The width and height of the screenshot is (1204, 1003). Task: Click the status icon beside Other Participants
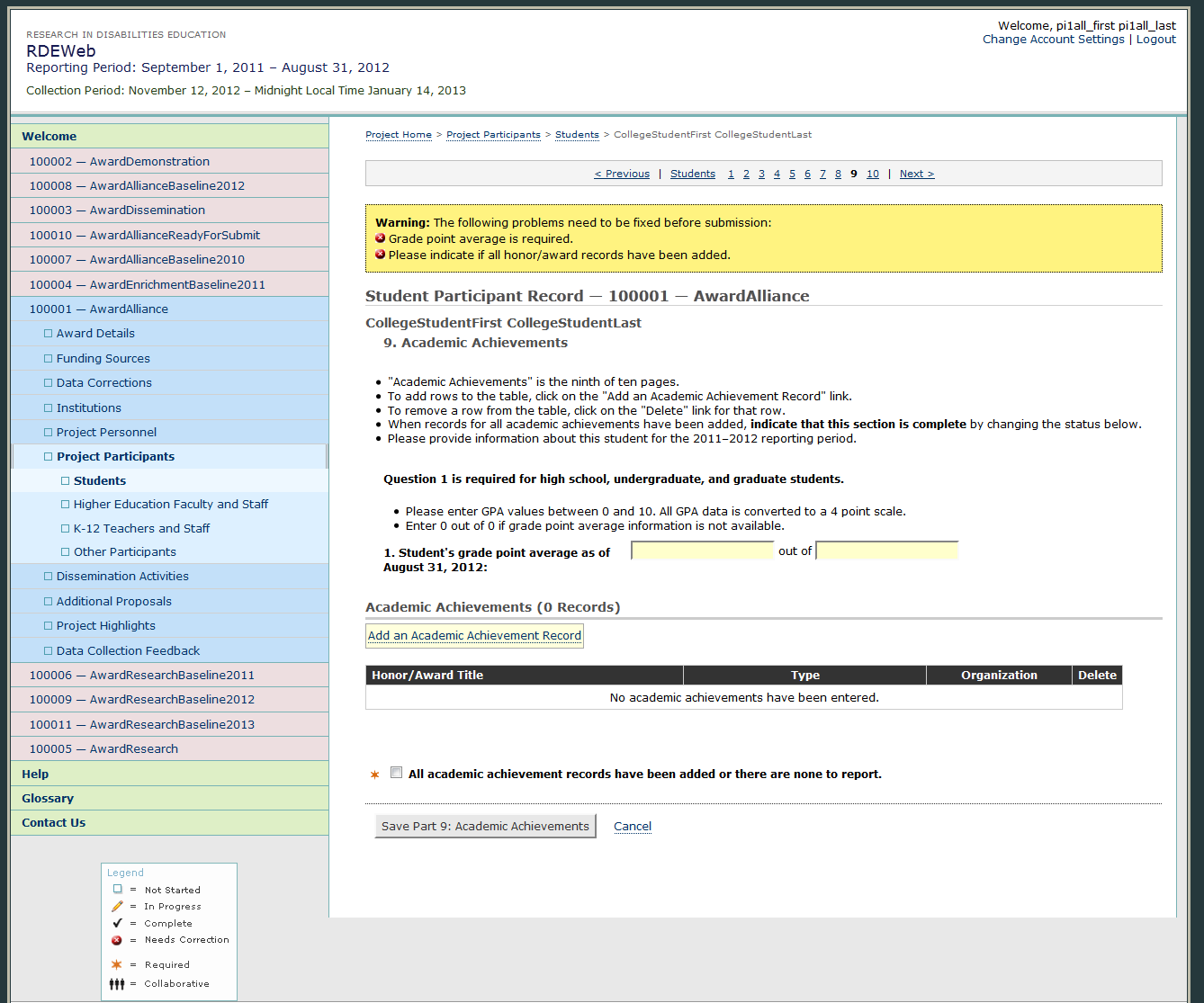(x=66, y=552)
